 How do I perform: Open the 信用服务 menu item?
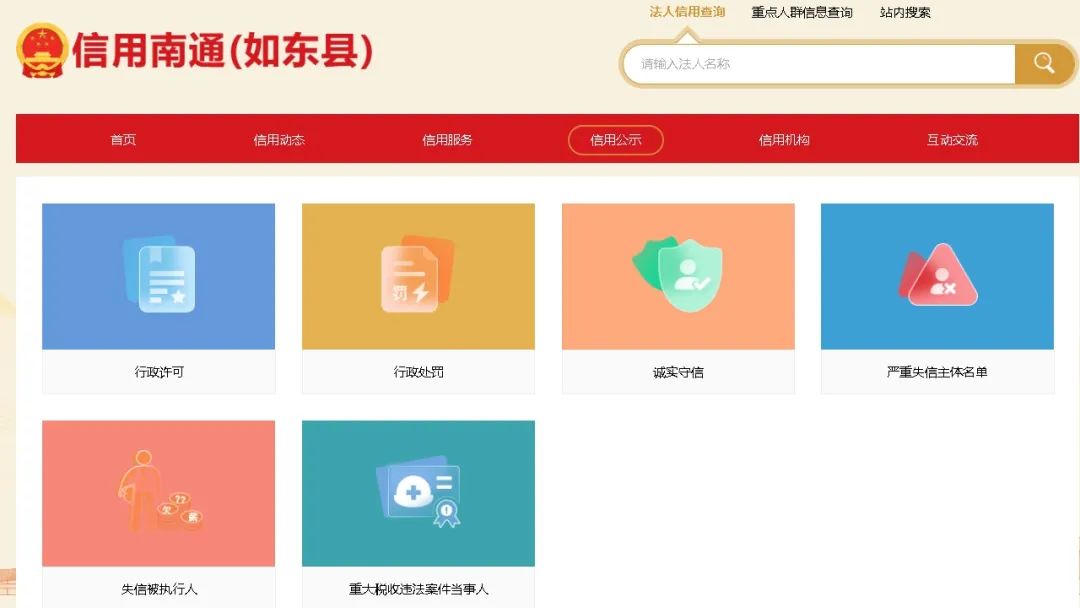pyautogui.click(x=447, y=140)
